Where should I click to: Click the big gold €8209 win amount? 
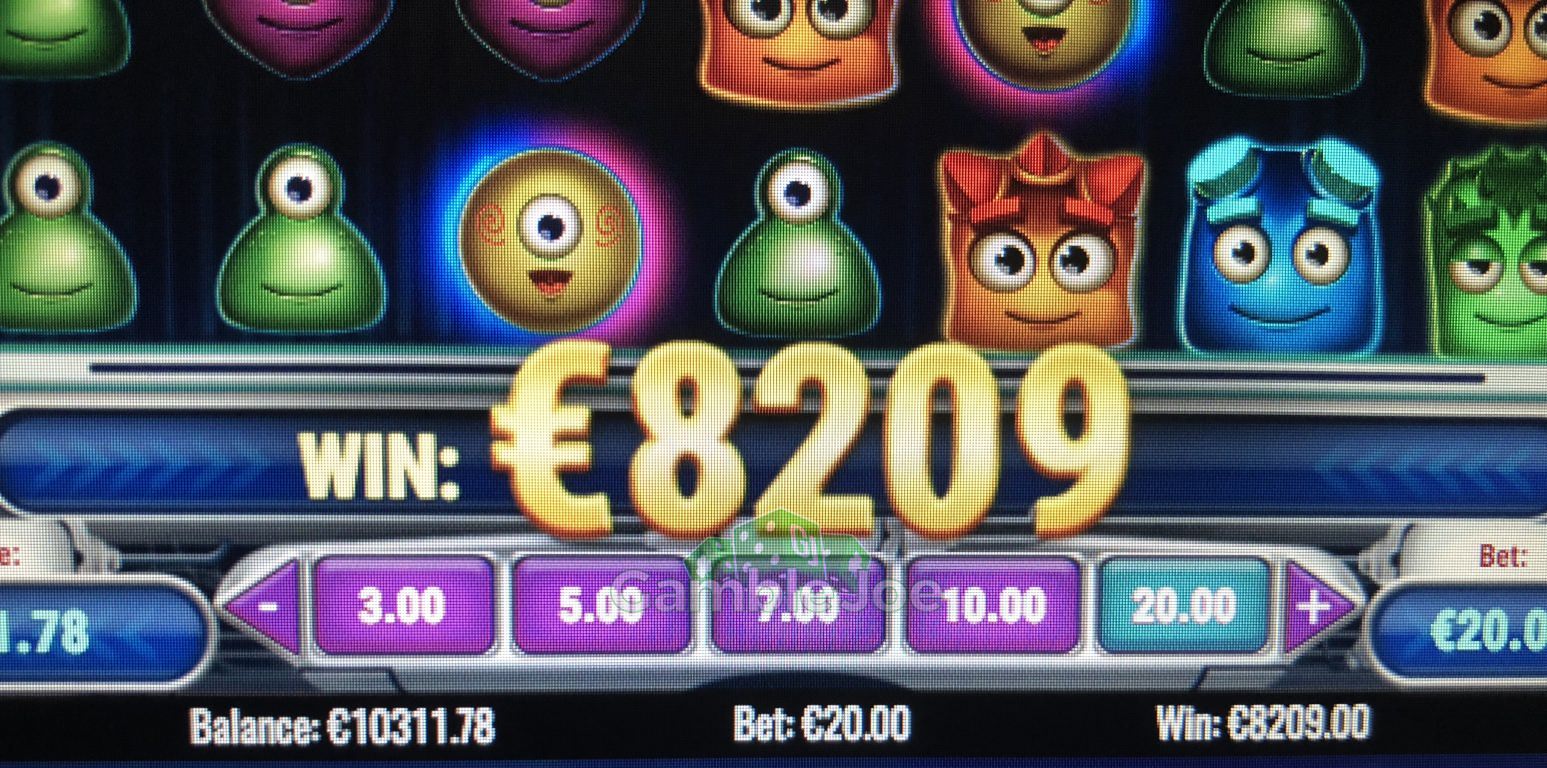[811, 440]
